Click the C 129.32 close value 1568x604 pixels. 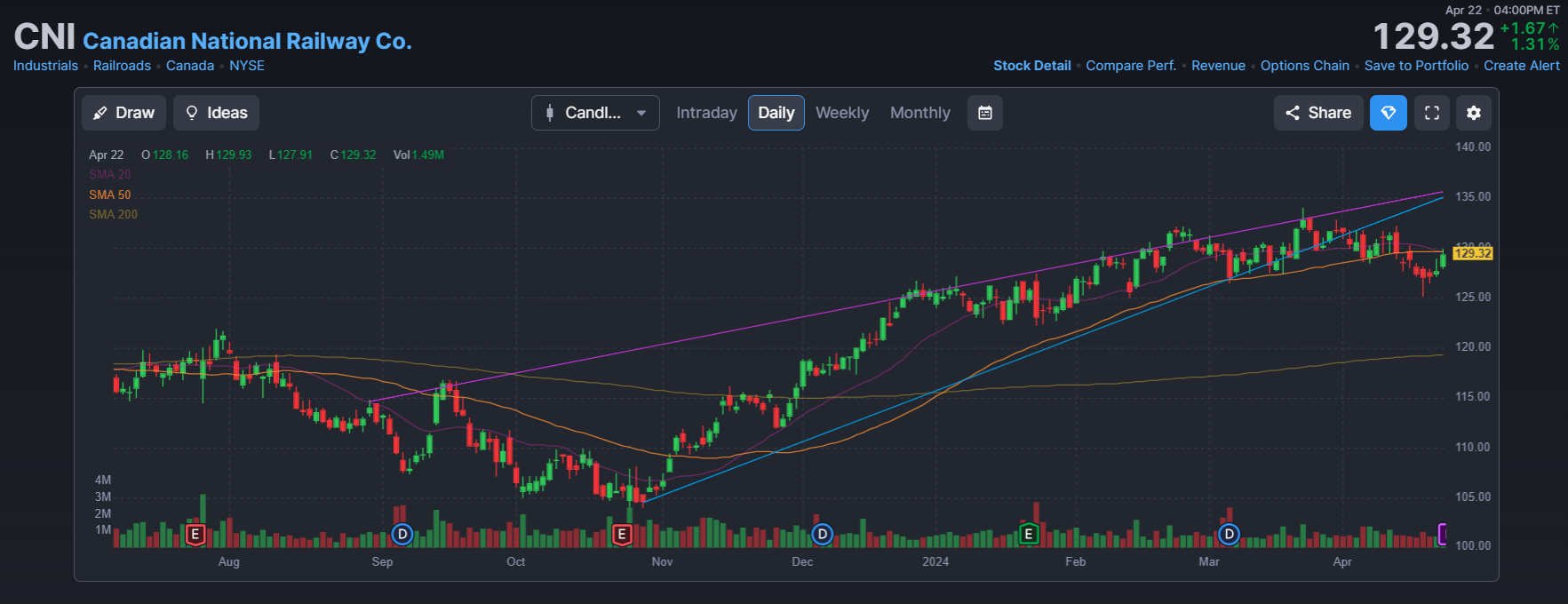353,155
